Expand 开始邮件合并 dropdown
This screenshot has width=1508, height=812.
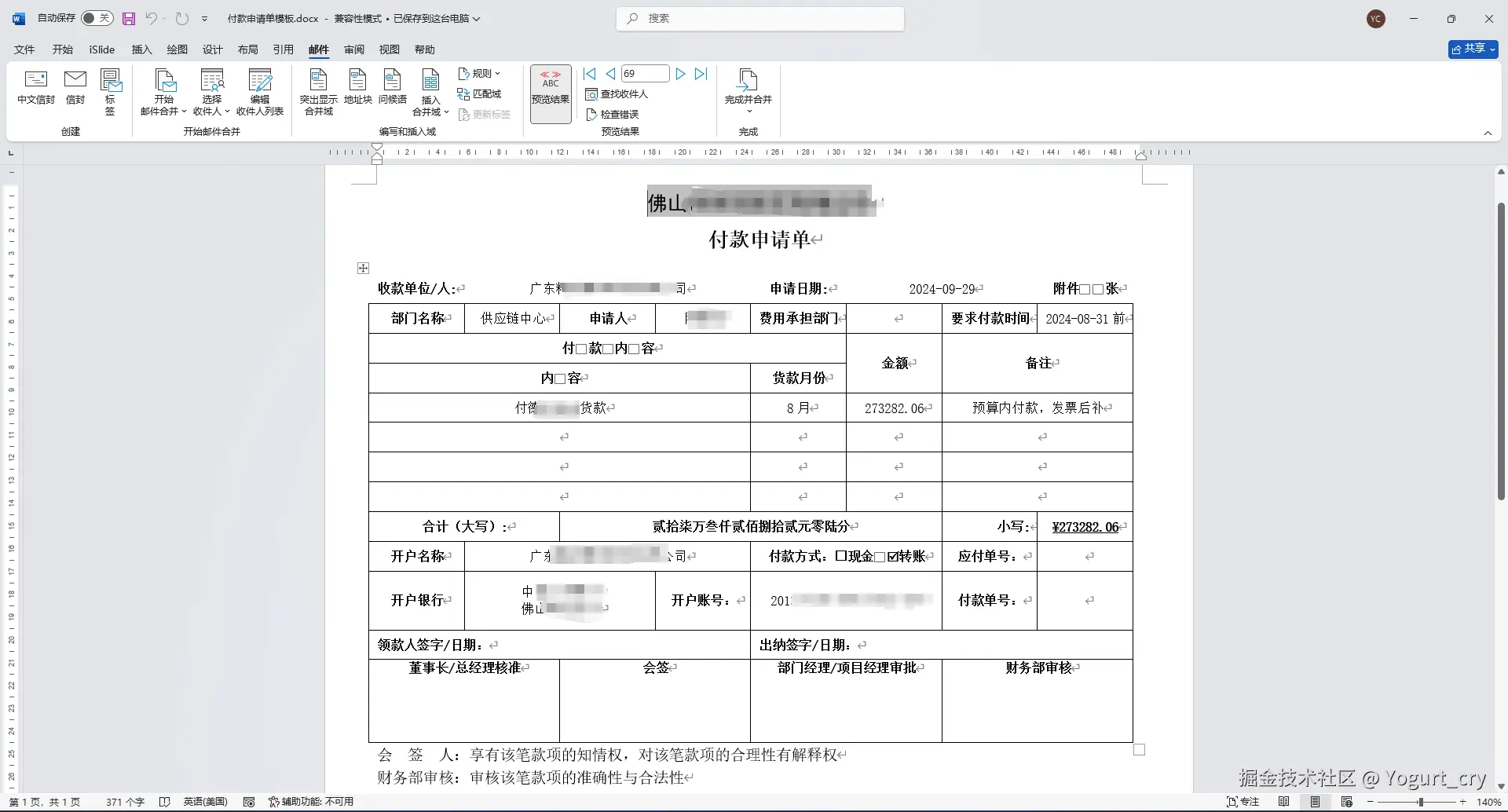click(163, 93)
